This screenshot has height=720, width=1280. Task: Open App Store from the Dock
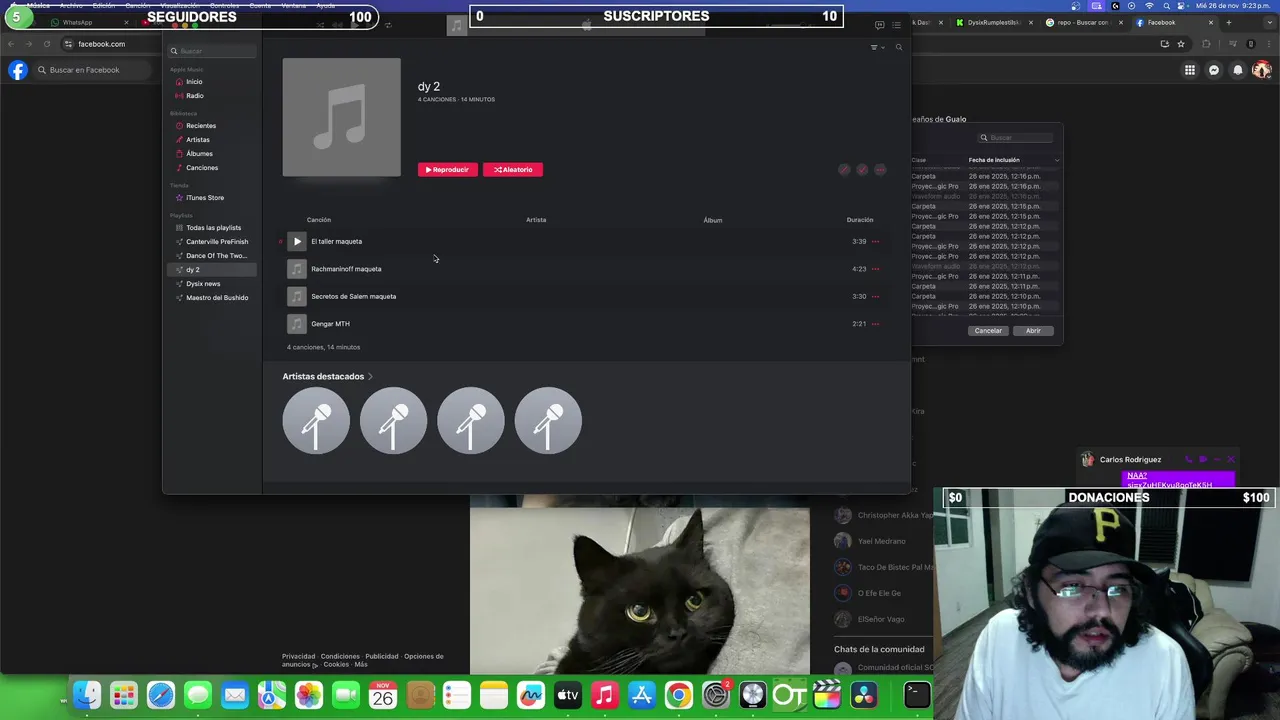(642, 695)
